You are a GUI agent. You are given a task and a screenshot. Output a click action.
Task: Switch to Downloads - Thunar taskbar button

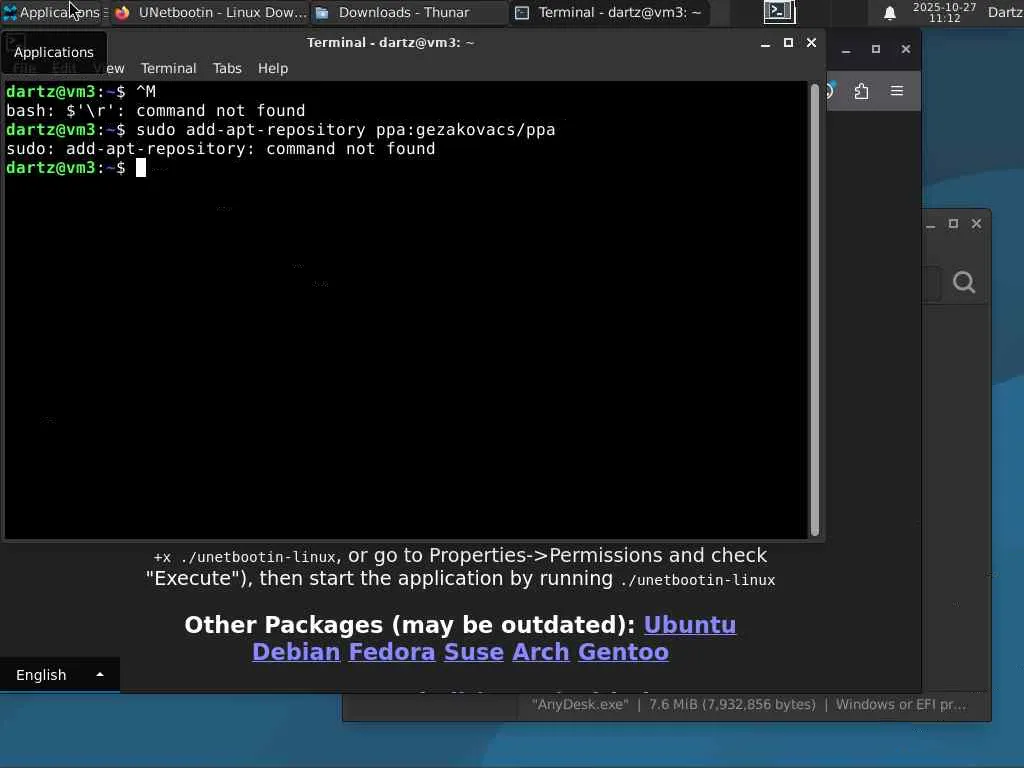[x=408, y=12]
